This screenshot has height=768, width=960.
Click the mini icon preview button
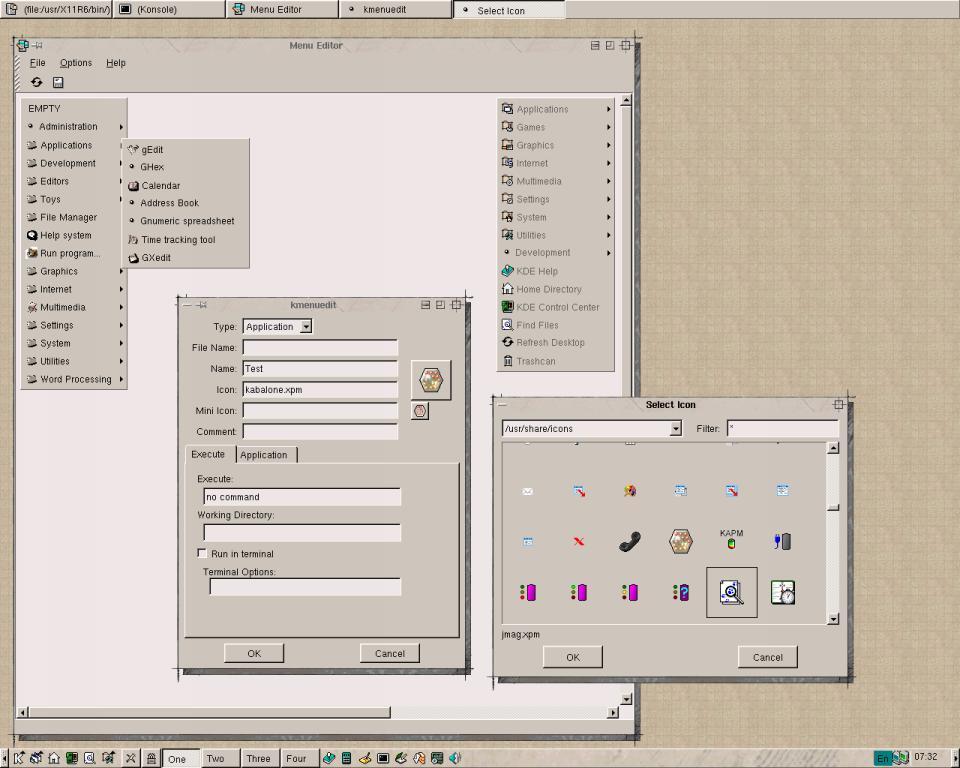pos(420,411)
